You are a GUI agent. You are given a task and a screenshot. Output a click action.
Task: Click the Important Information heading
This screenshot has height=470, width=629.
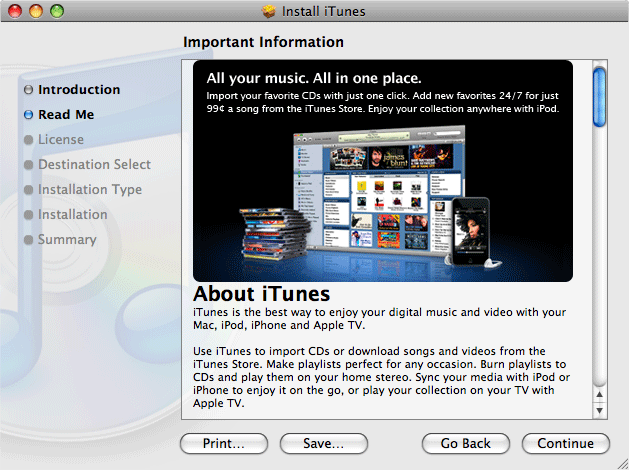(263, 42)
